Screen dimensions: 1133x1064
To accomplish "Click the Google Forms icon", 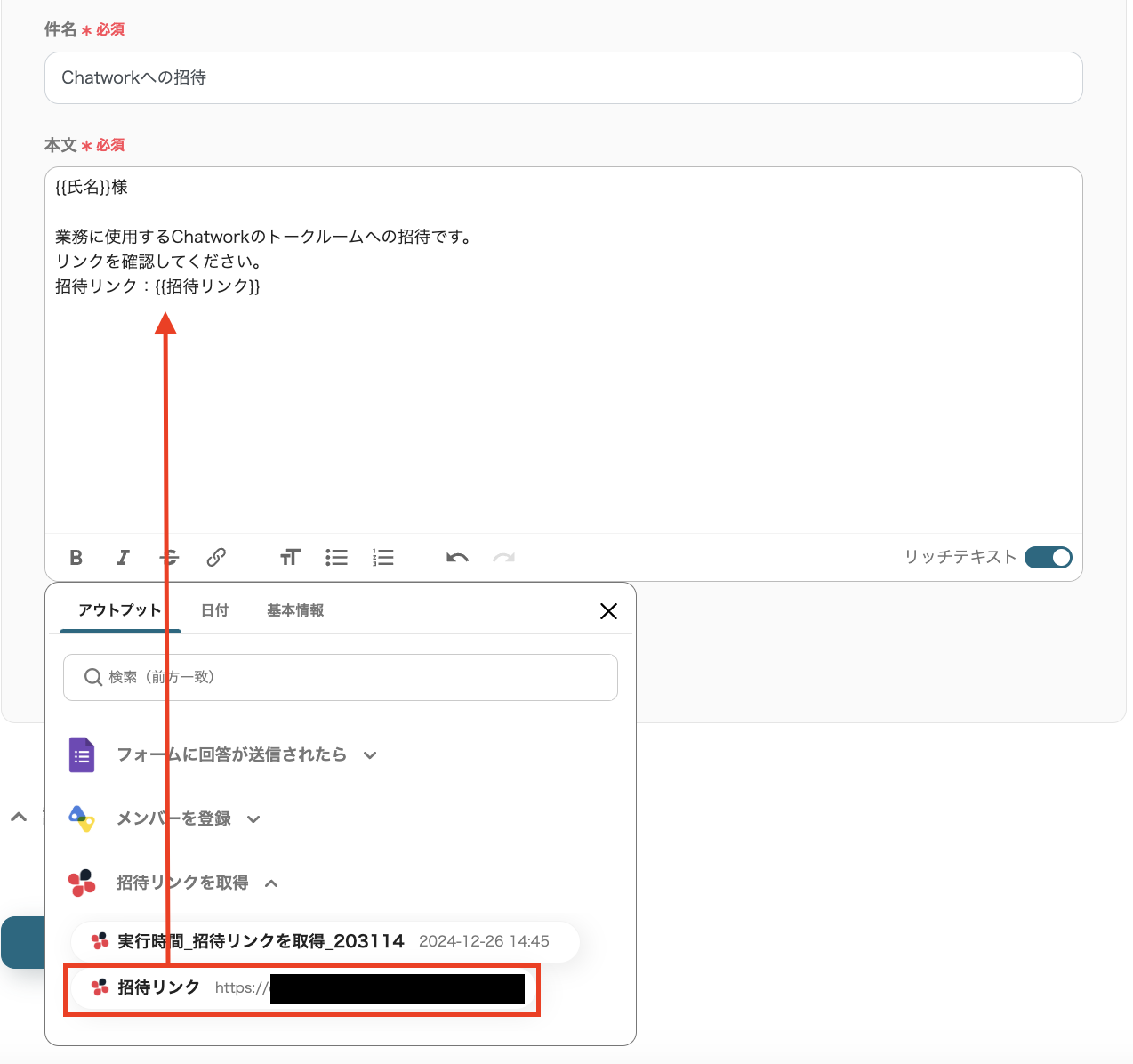I will 82,754.
